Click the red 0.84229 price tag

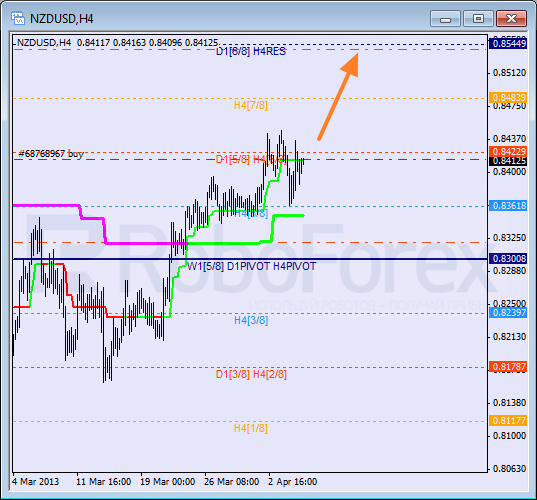point(508,151)
